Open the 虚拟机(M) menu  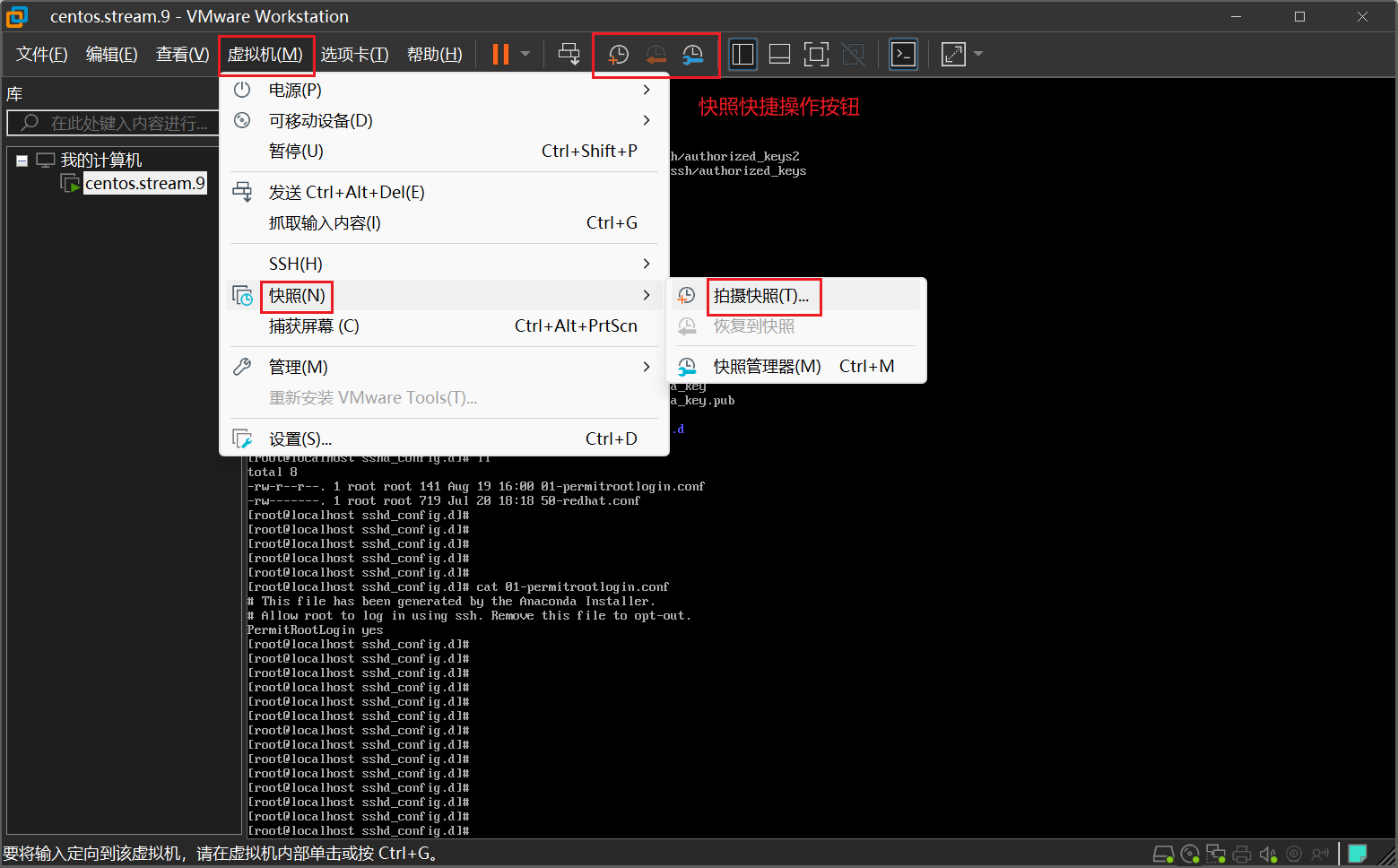(x=265, y=55)
